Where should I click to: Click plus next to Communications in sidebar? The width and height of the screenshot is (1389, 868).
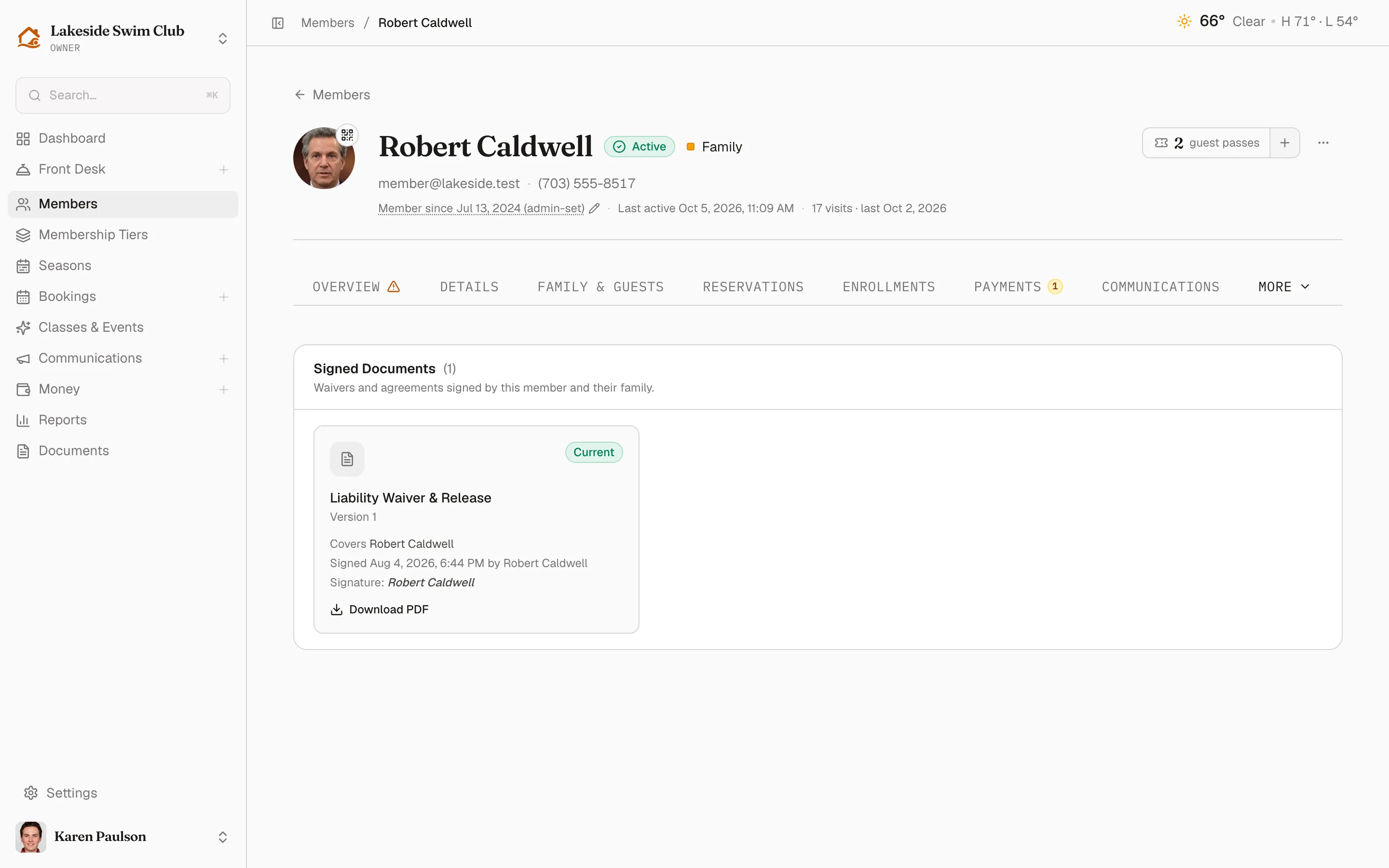224,359
